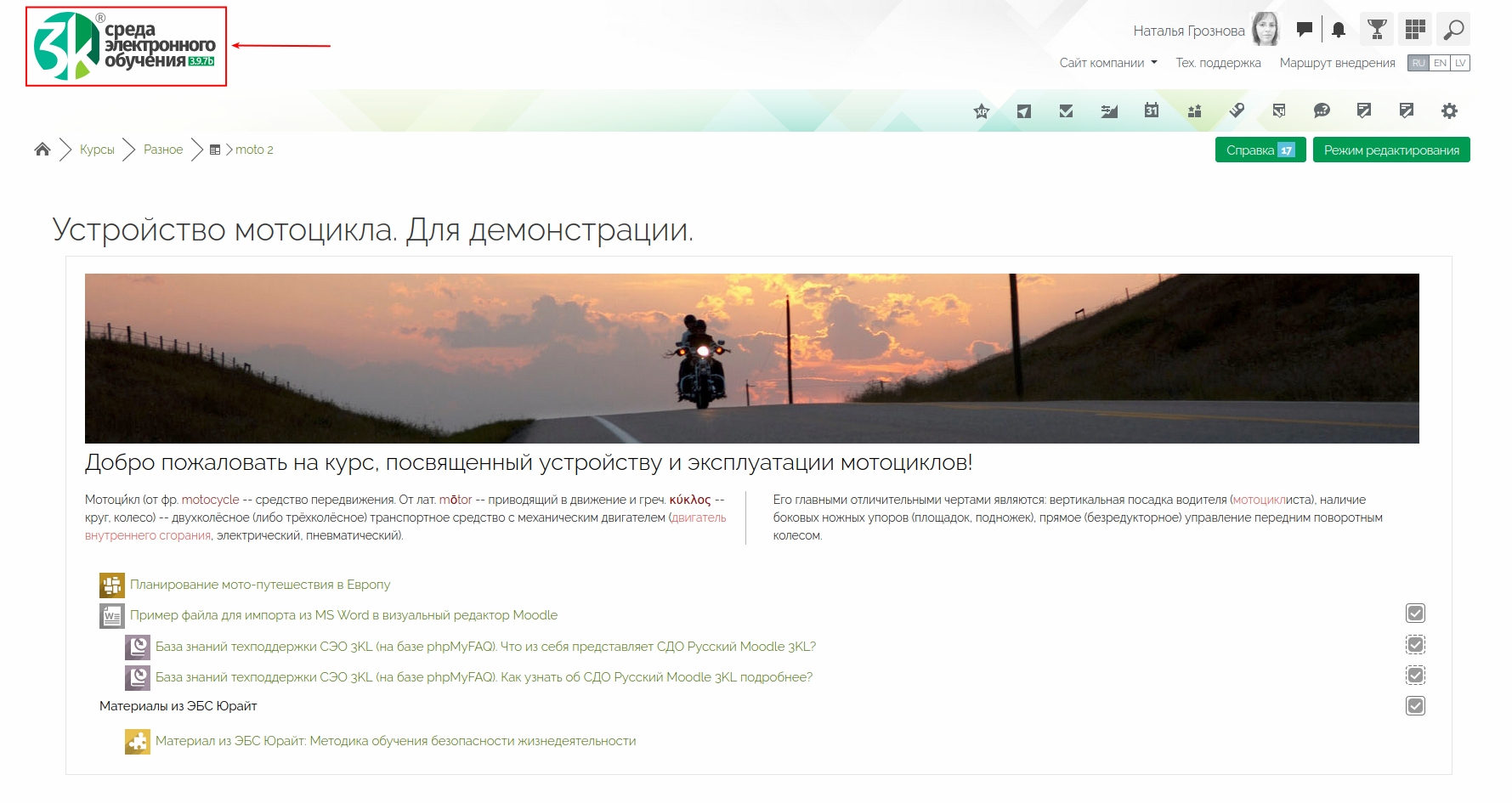Click icon of Планирование мото-путешествия activity
Image resolution: width=1512 pixels, height=803 pixels.
point(112,585)
